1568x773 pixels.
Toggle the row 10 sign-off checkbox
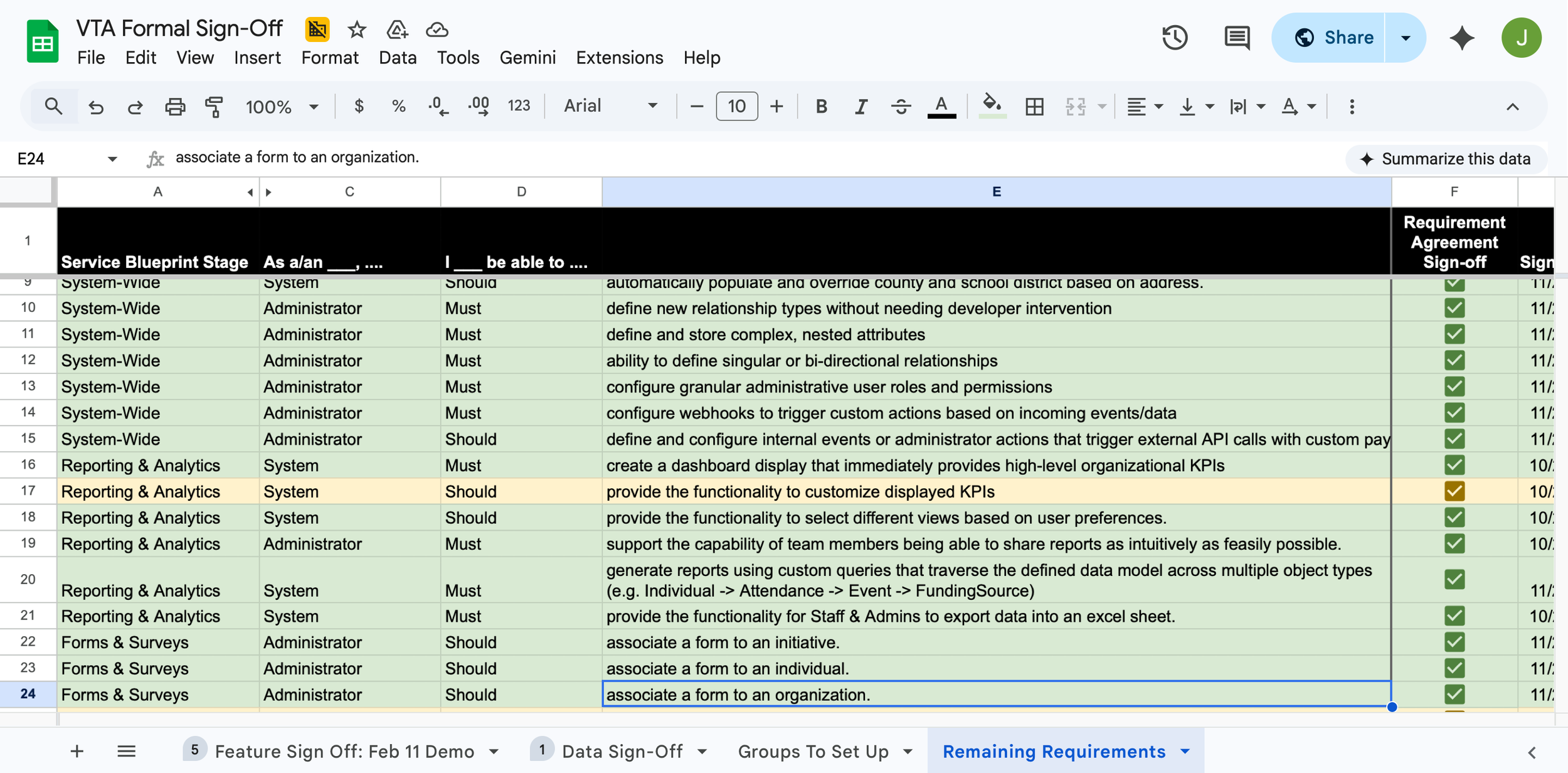coord(1454,308)
